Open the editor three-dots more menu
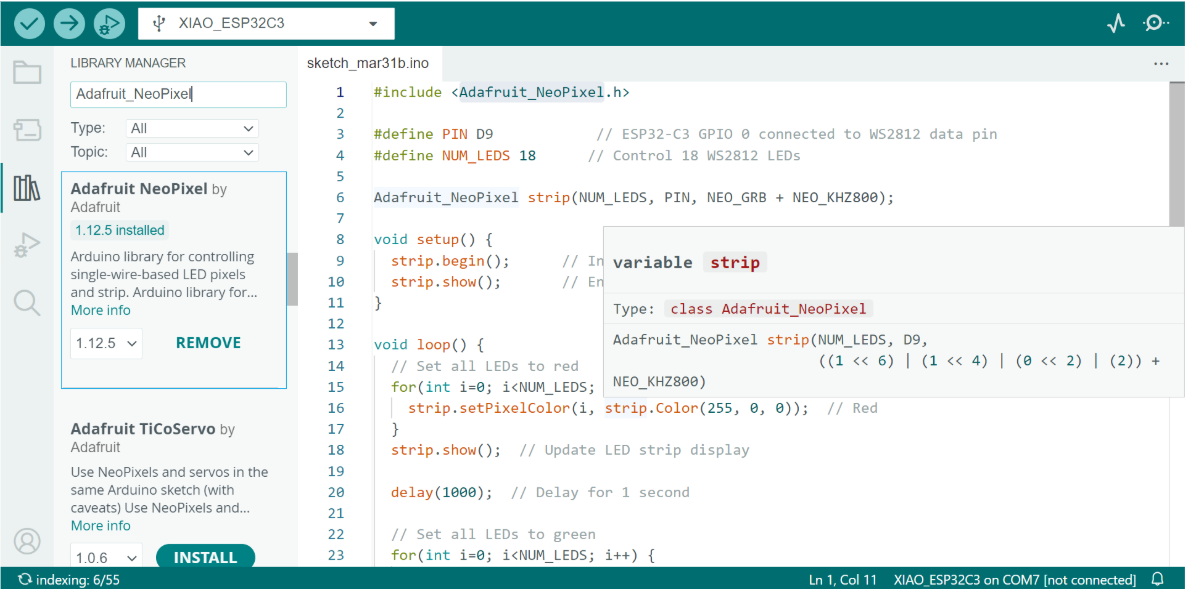 click(1162, 64)
